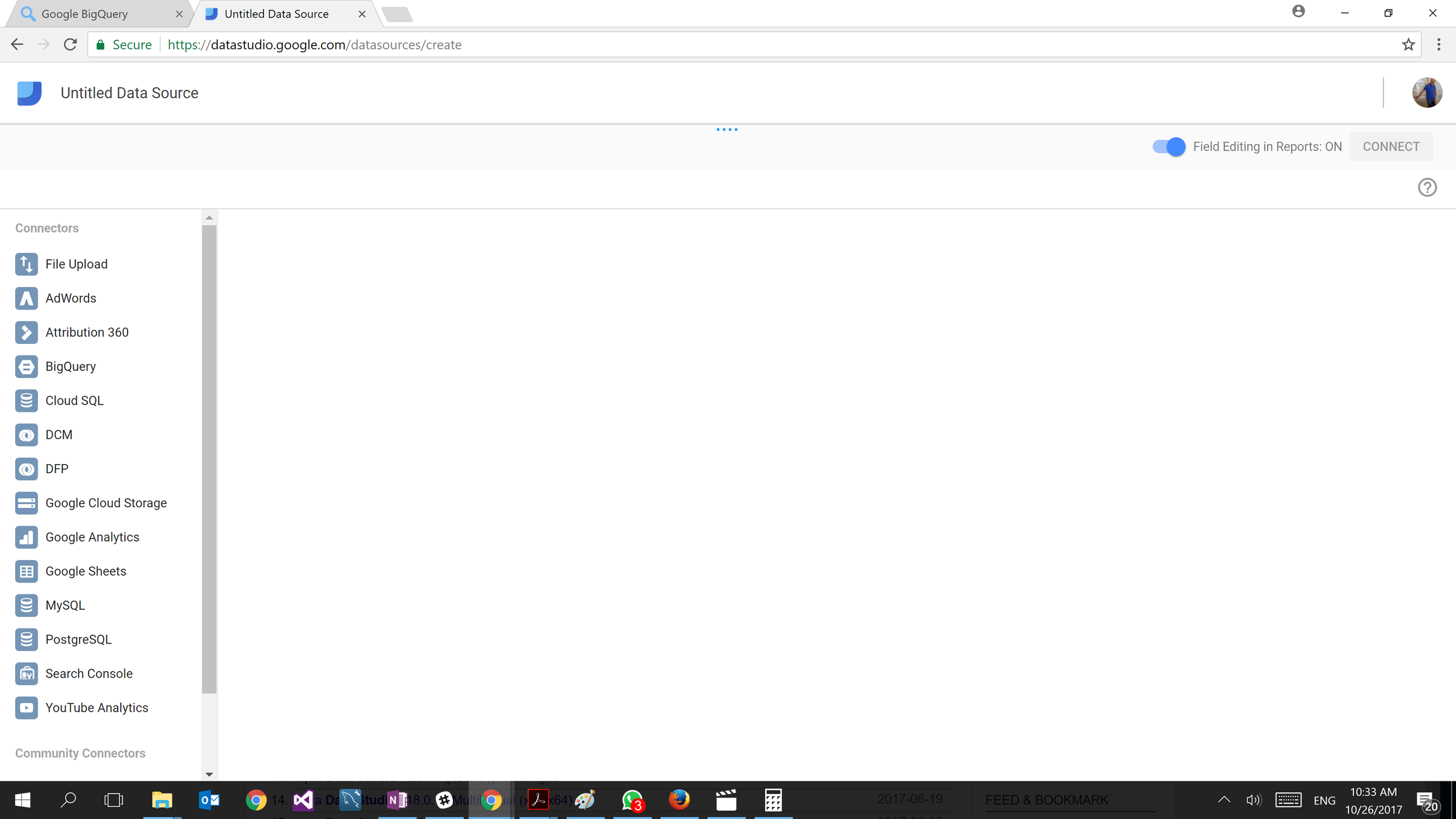Click the Attribution 360 arrow icon
The width and height of the screenshot is (1456, 819).
[26, 332]
